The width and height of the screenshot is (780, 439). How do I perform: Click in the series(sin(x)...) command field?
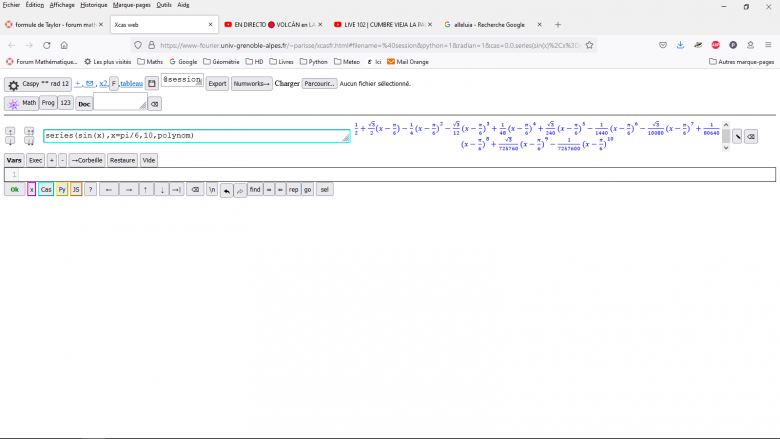click(x=196, y=136)
